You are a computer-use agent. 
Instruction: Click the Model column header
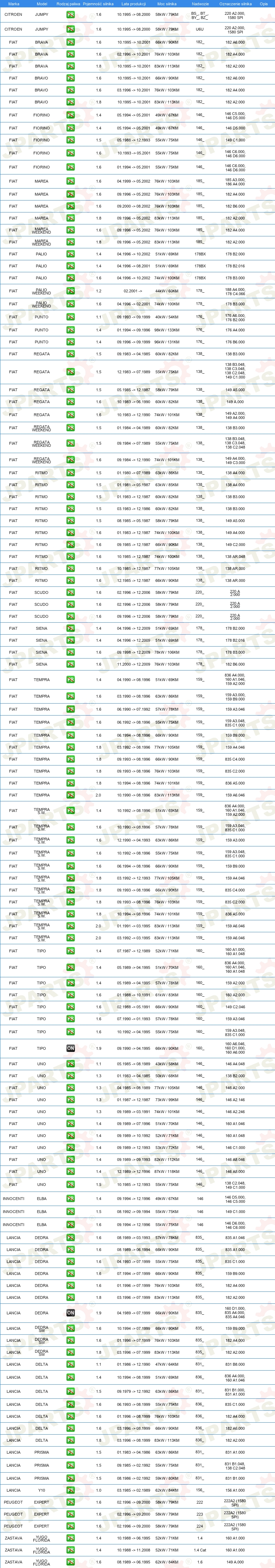(41, 4)
